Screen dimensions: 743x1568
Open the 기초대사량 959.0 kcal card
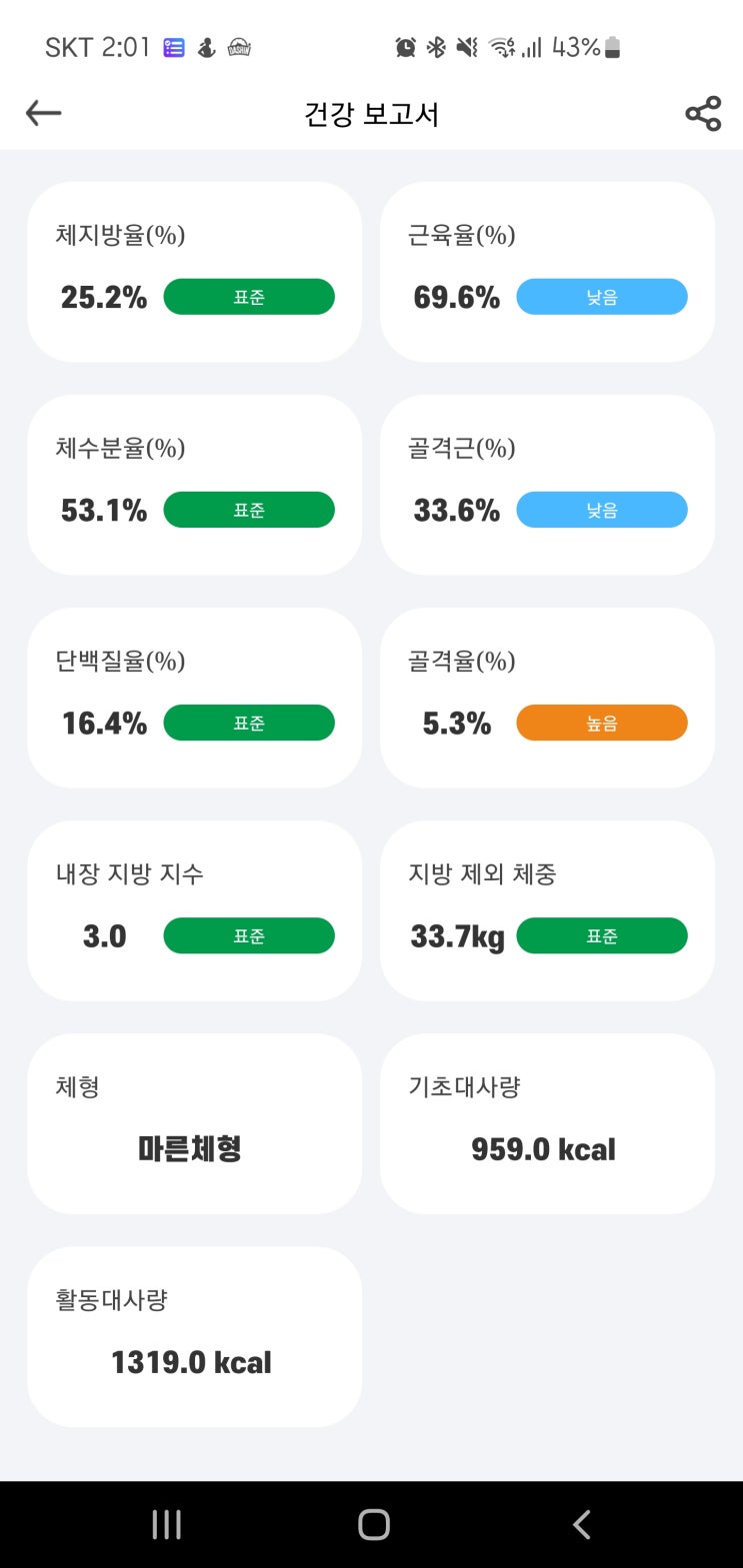coord(547,1123)
